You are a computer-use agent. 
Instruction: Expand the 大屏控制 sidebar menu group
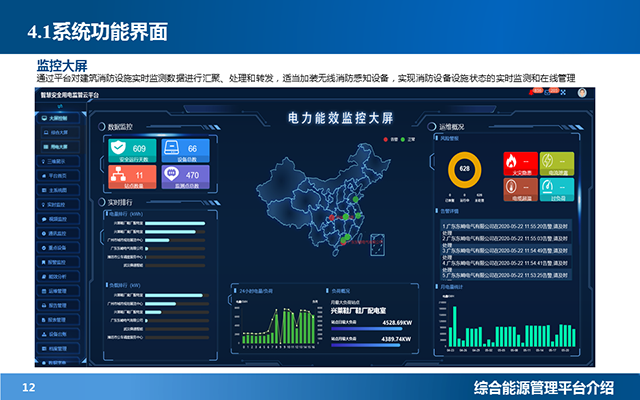point(58,118)
